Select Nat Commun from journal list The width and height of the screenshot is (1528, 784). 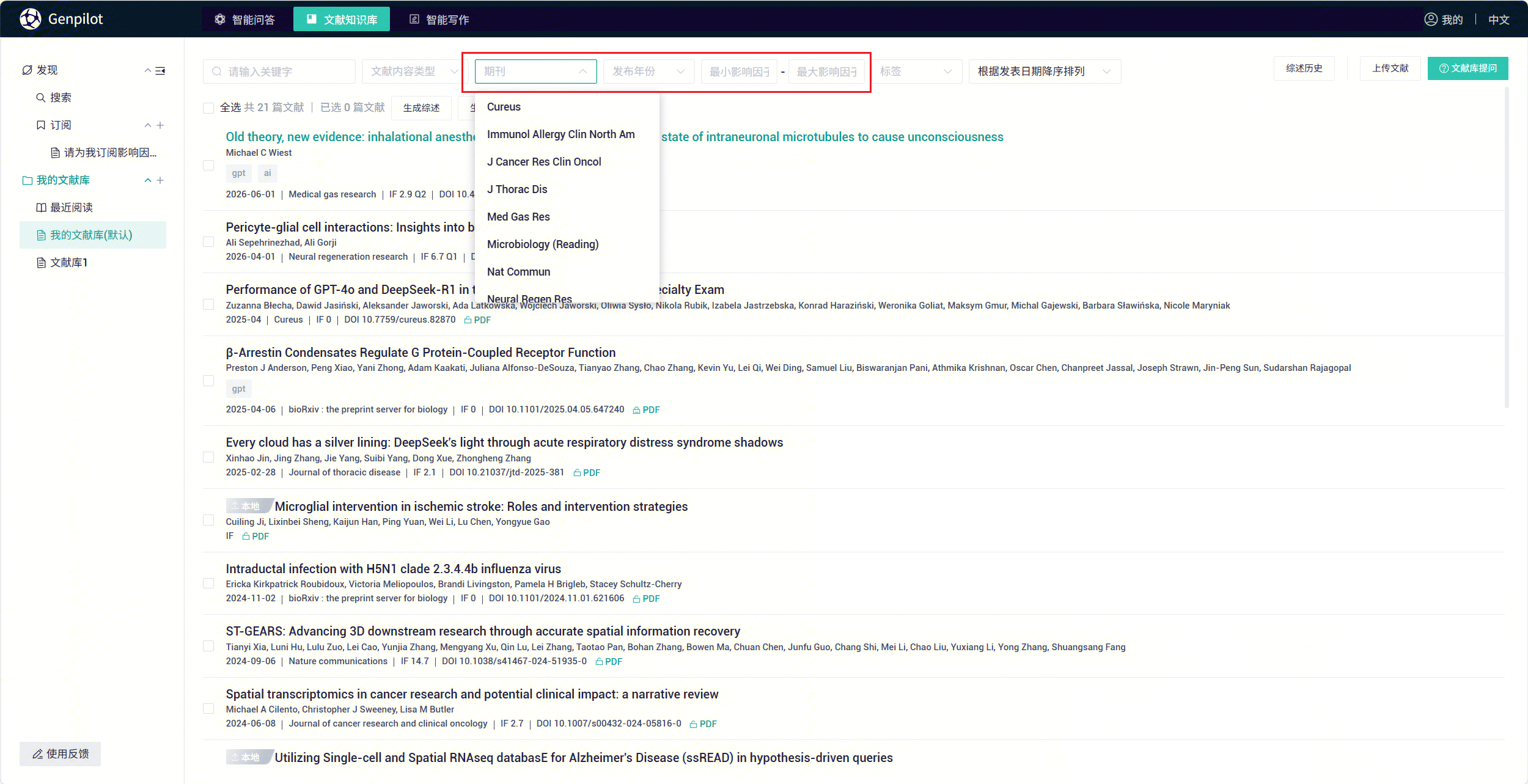[x=518, y=272]
